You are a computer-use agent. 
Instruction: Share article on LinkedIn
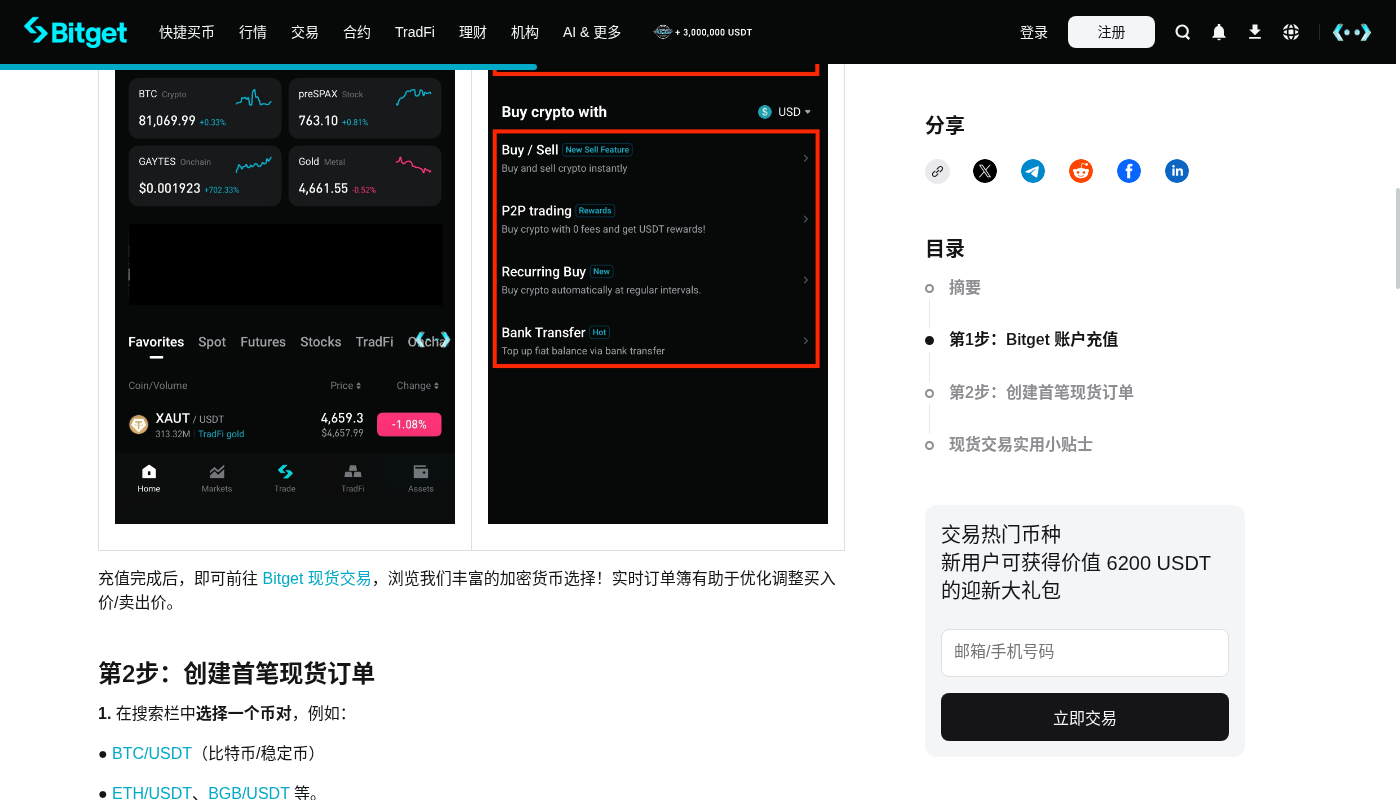coord(1177,171)
